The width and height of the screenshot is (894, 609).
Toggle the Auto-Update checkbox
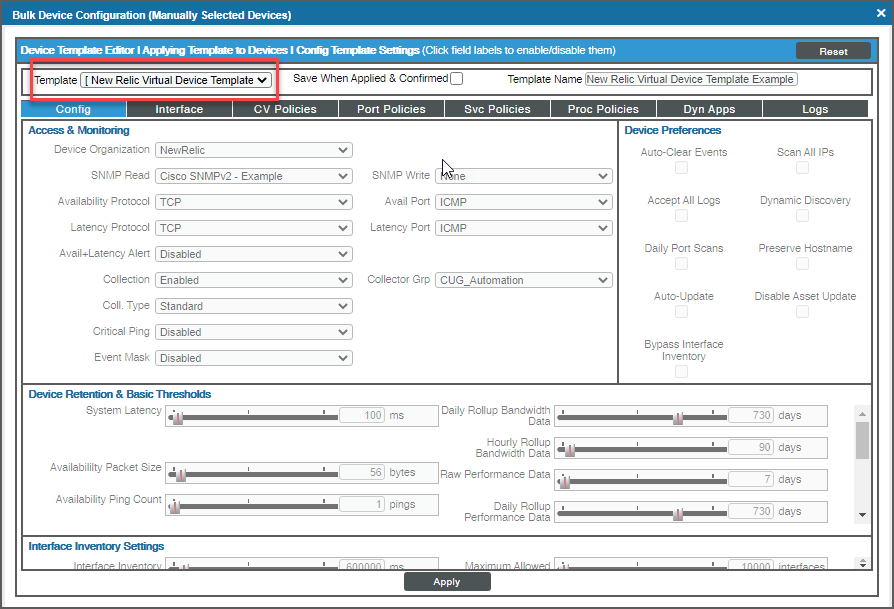coord(681,311)
